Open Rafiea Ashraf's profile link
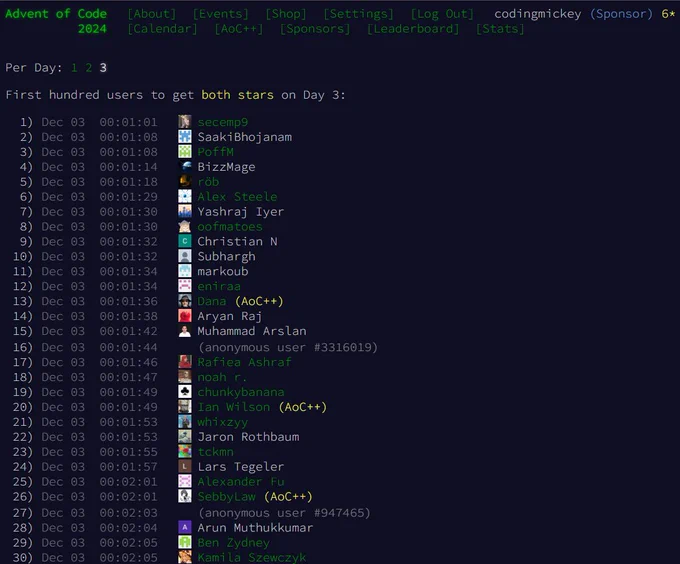 pyautogui.click(x=245, y=362)
